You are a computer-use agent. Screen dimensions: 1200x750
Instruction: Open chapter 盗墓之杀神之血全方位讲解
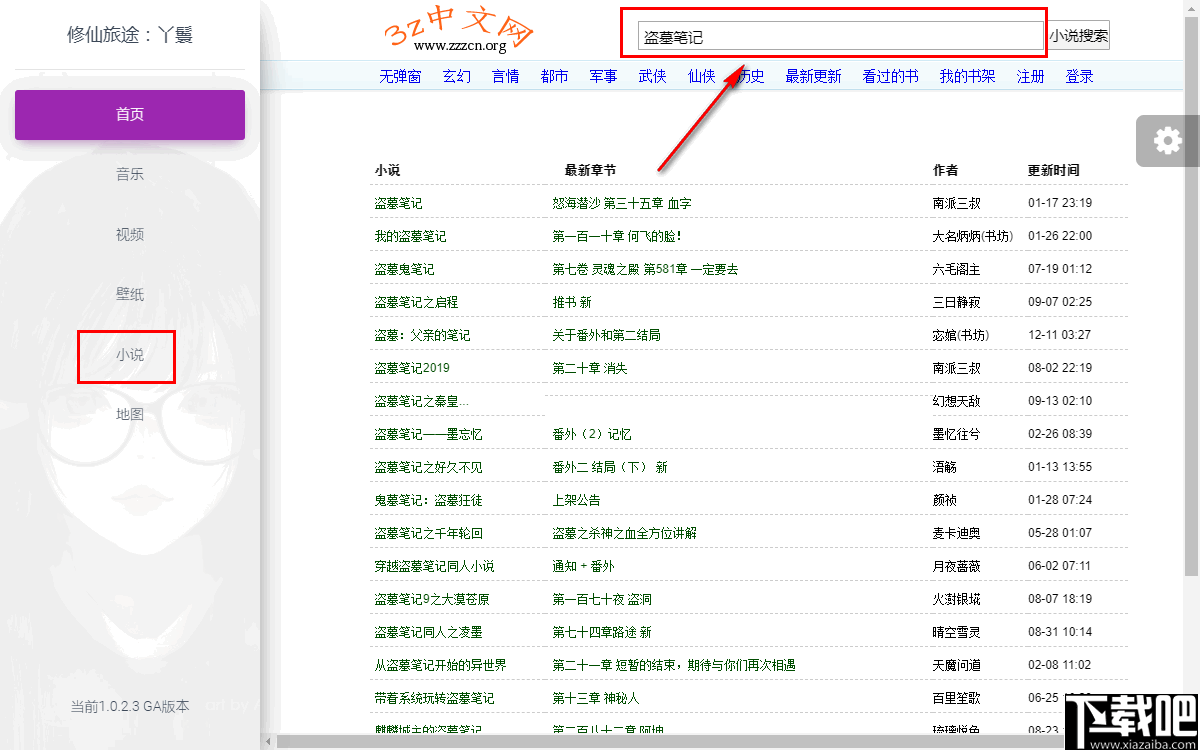coord(625,533)
